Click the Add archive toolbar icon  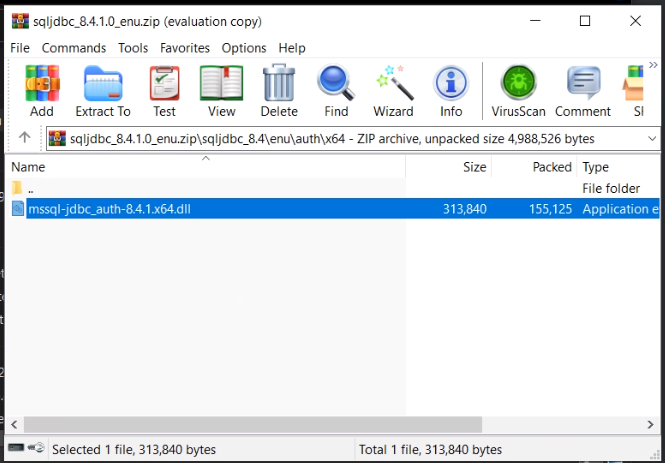coord(42,91)
